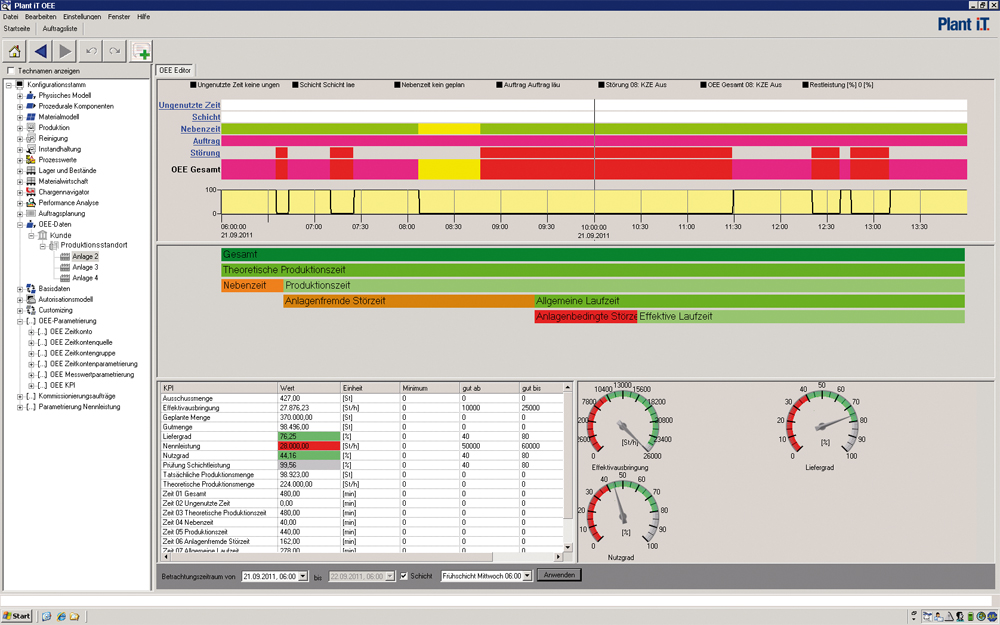Click the Nebenzeit link in chart
The image size is (1000, 625).
click(200, 129)
